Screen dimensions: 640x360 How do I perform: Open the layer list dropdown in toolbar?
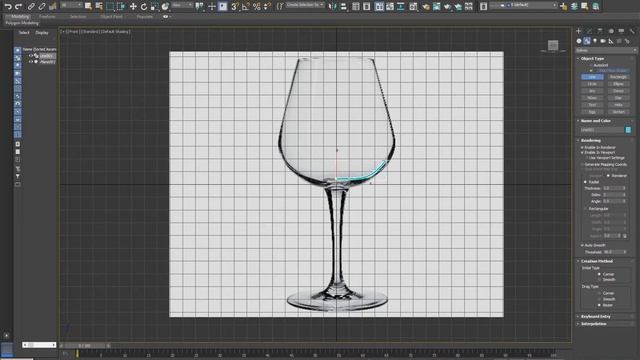524,5
